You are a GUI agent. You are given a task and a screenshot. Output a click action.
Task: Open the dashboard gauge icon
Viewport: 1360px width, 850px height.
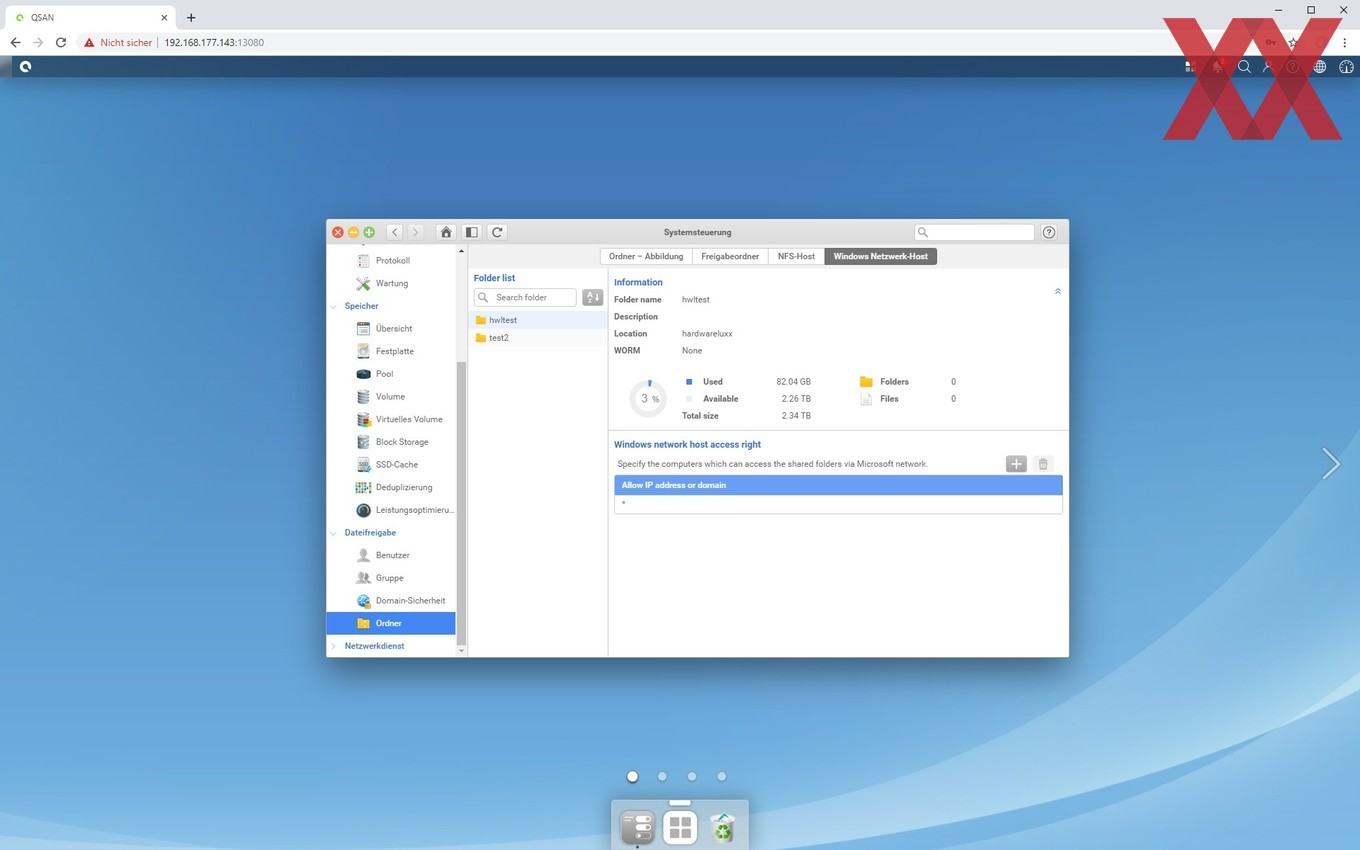1346,67
